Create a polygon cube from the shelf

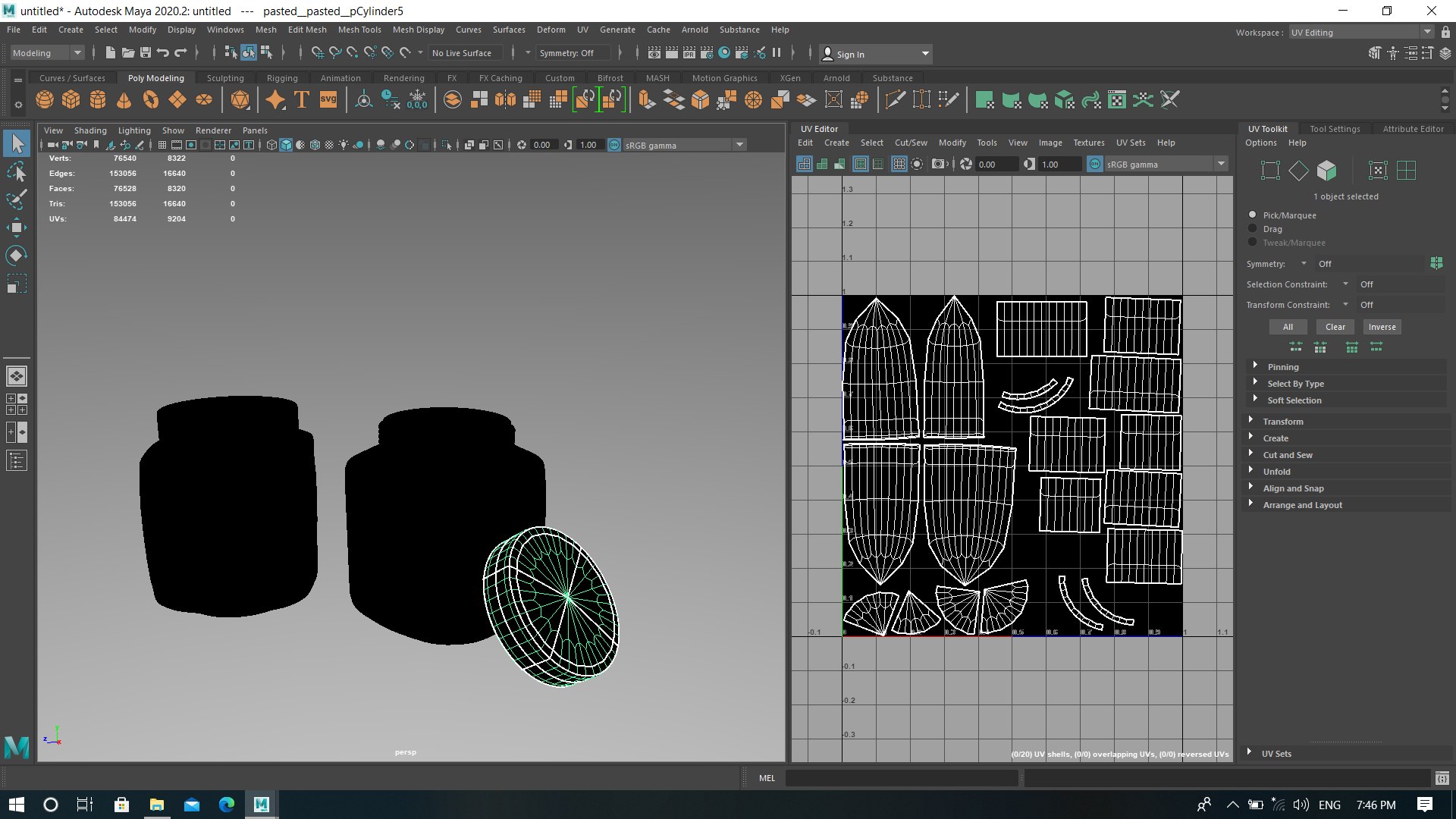pyautogui.click(x=71, y=100)
